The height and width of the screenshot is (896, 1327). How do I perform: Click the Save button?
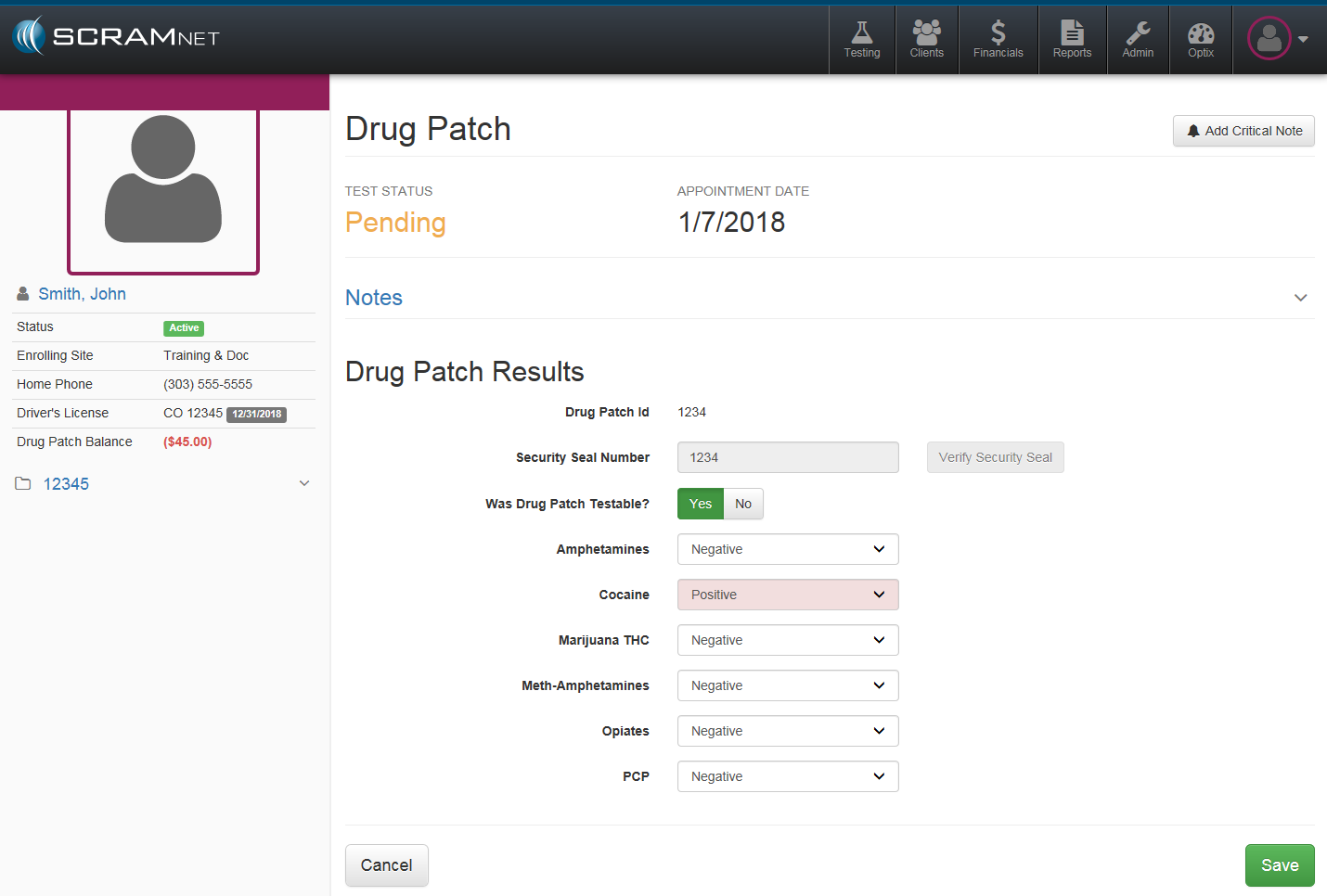[1279, 865]
